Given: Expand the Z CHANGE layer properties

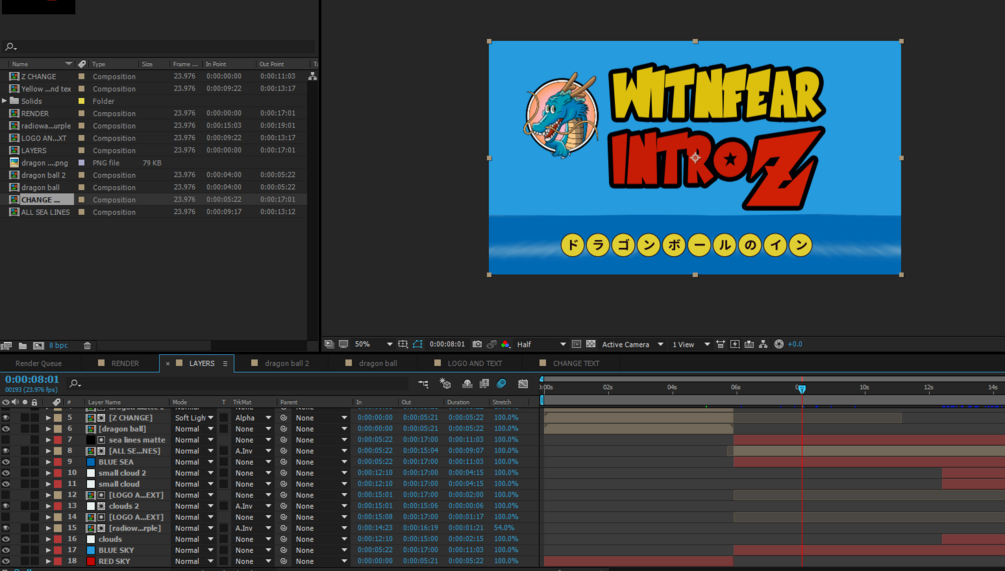Looking at the screenshot, I should 48,418.
